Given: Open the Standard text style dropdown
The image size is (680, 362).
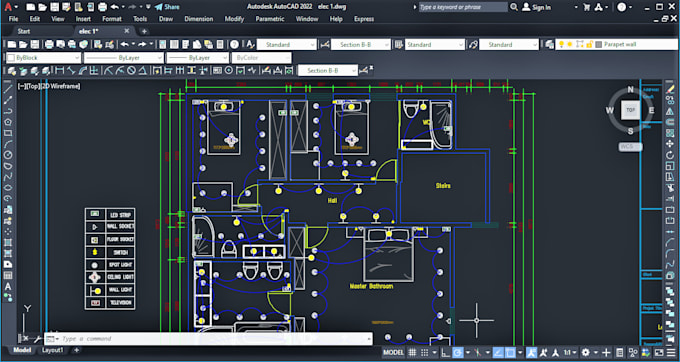Looking at the screenshot, I should (x=287, y=45).
